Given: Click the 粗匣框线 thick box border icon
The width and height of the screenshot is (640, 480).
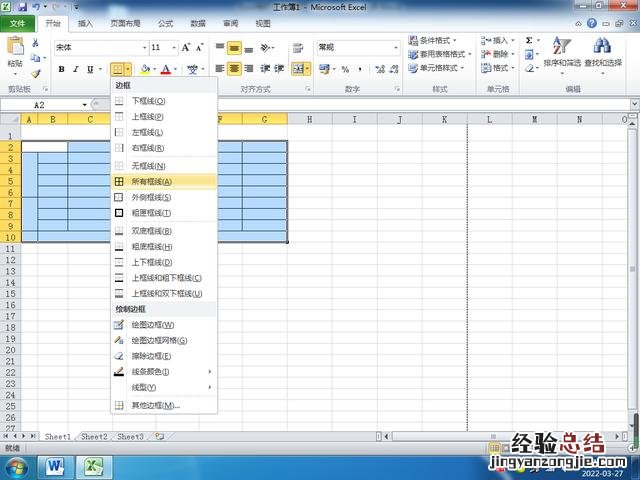Looking at the screenshot, I should [119, 213].
